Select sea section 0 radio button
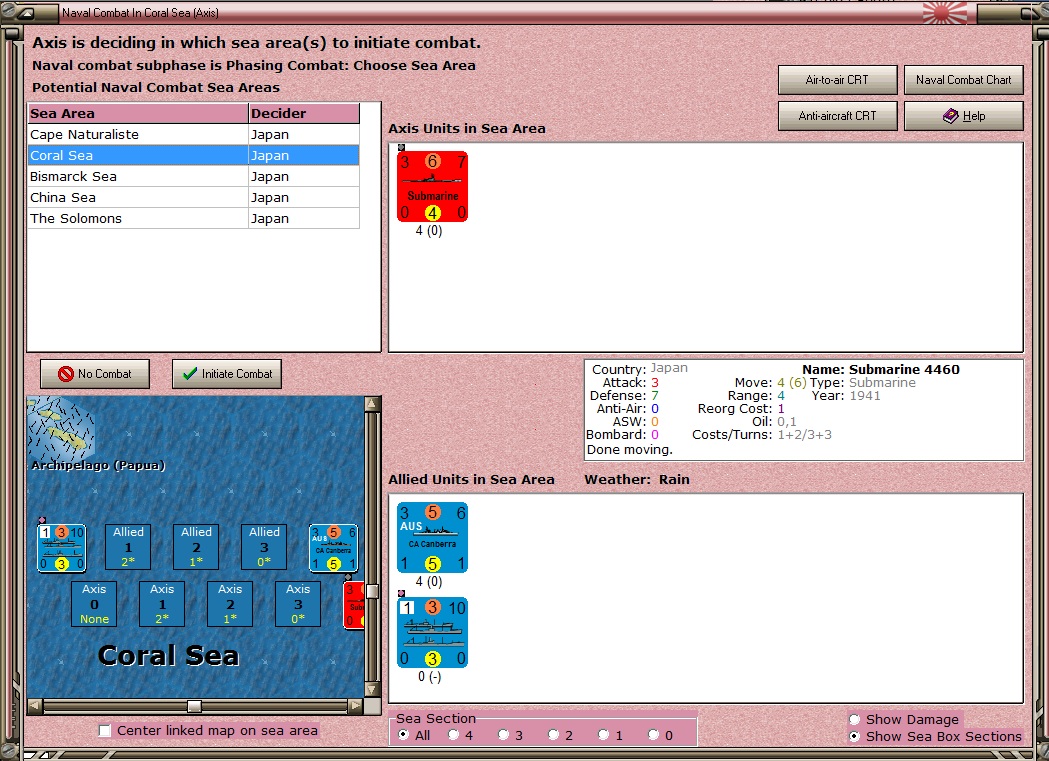This screenshot has width=1049, height=761. (654, 735)
